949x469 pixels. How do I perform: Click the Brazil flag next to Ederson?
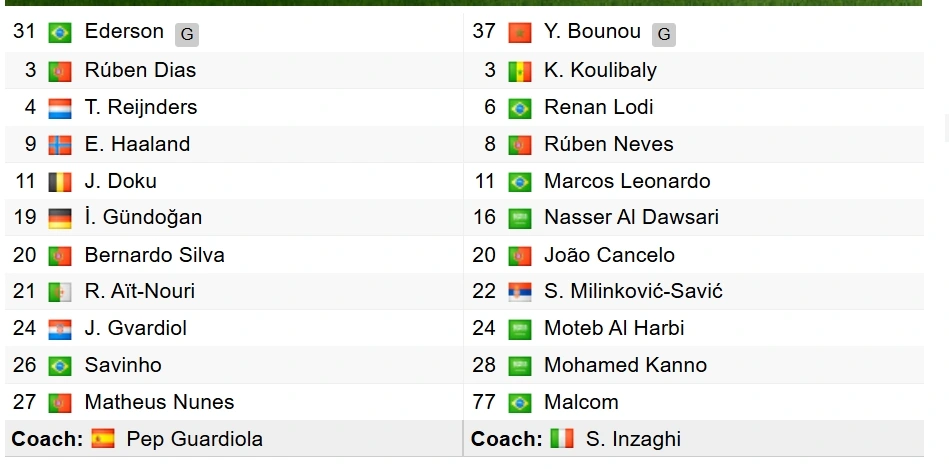click(x=60, y=33)
